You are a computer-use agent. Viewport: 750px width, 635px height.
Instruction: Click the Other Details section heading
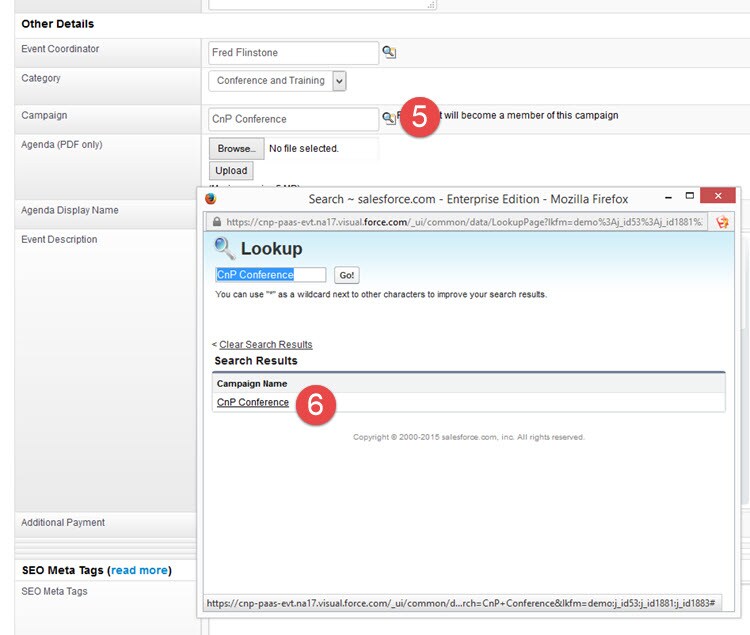(x=57, y=24)
